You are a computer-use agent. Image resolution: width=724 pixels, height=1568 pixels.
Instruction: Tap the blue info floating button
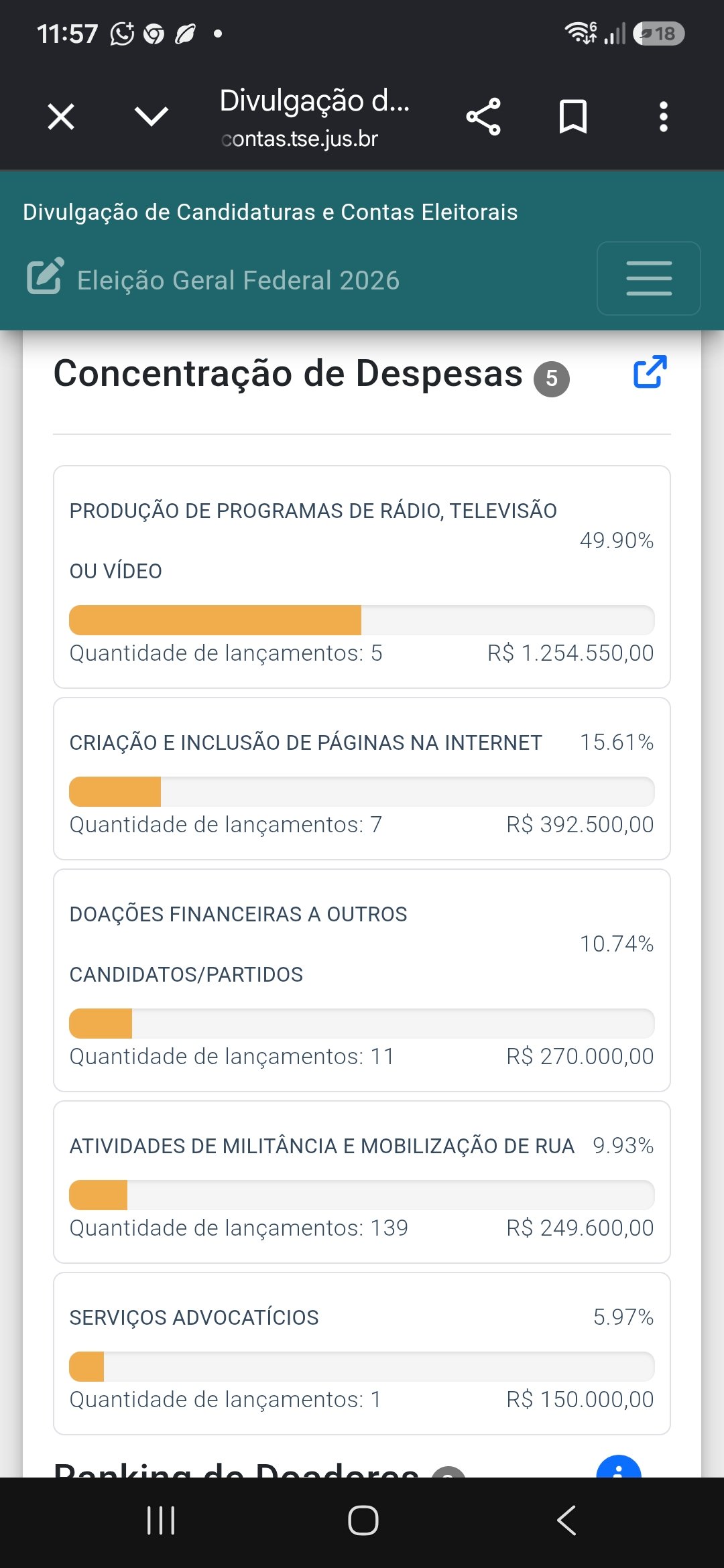(x=618, y=1467)
